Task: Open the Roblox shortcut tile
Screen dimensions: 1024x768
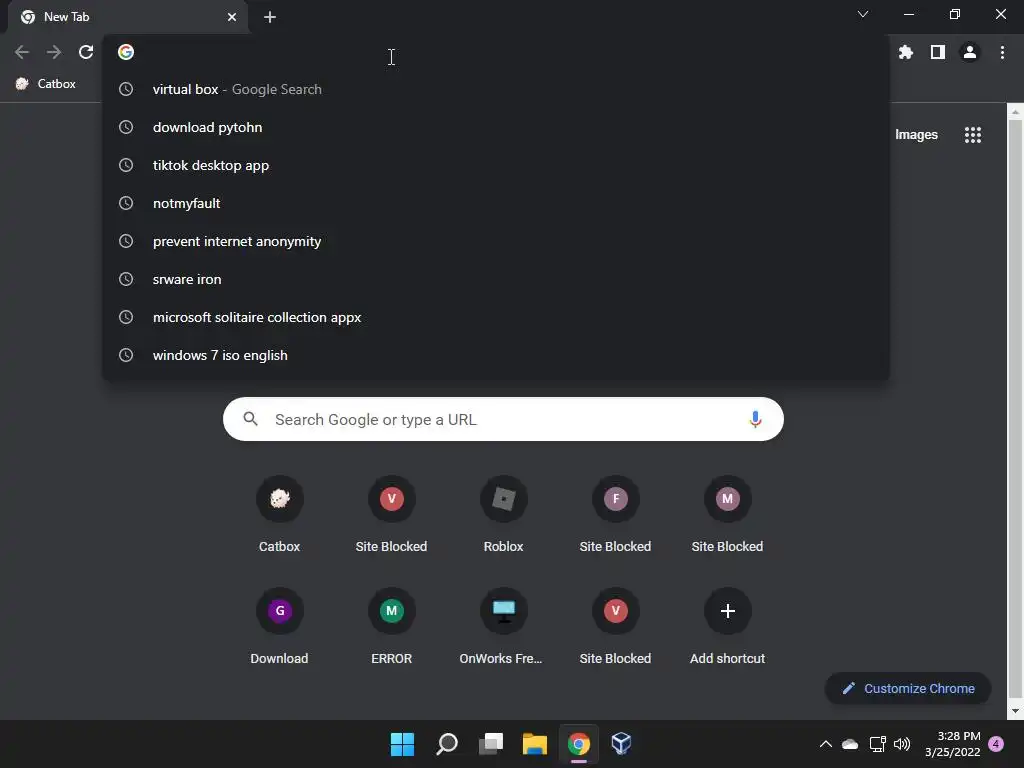Action: click(504, 516)
